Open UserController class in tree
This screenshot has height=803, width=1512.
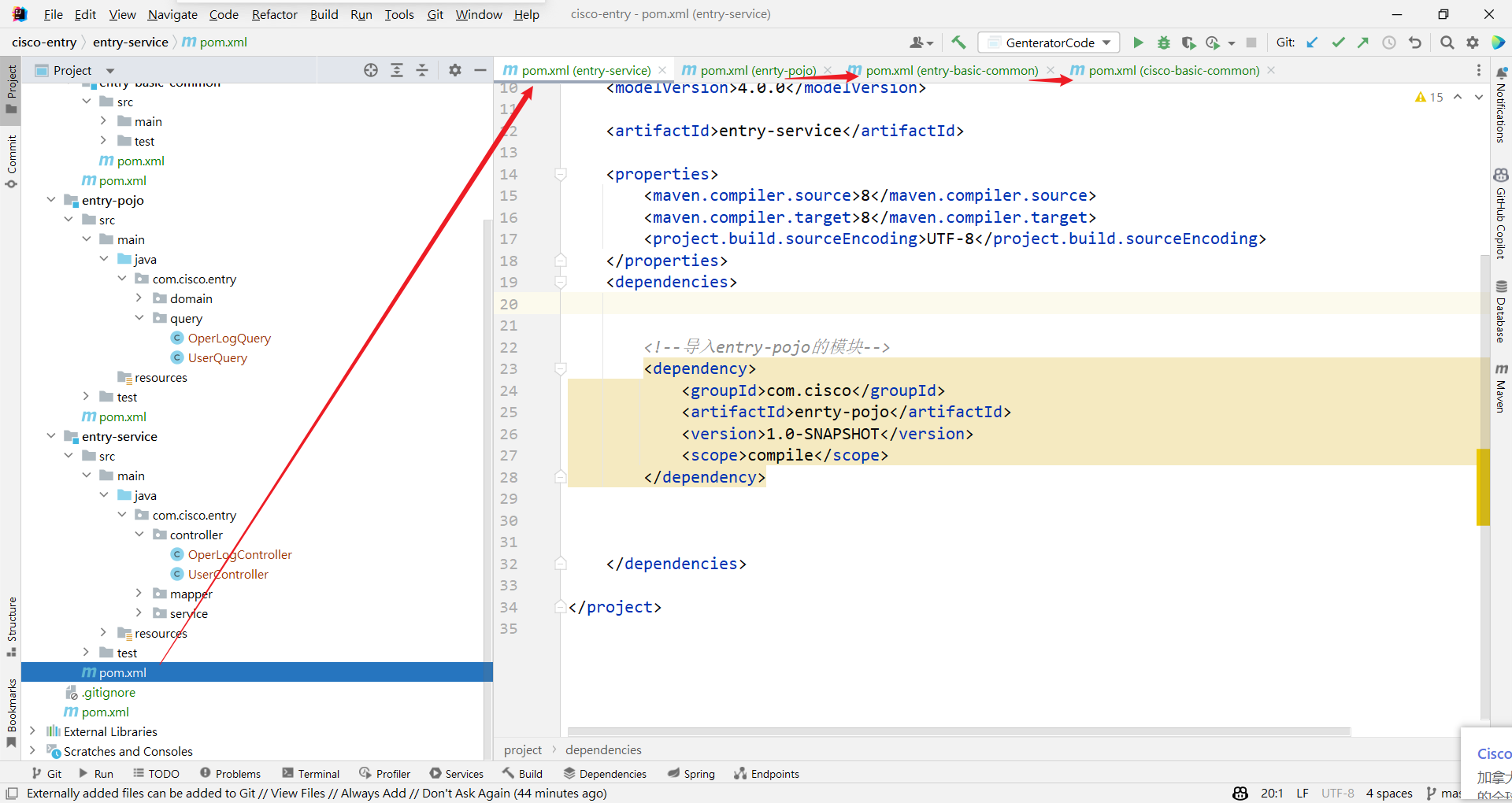click(228, 574)
